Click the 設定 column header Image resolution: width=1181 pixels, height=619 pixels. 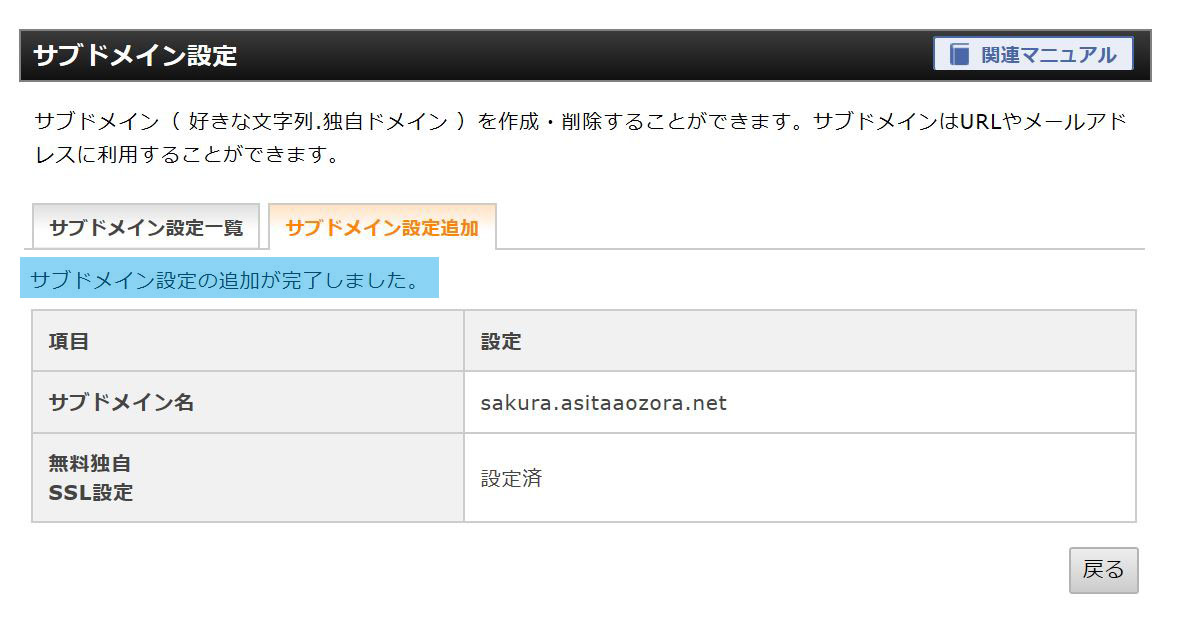(x=501, y=341)
